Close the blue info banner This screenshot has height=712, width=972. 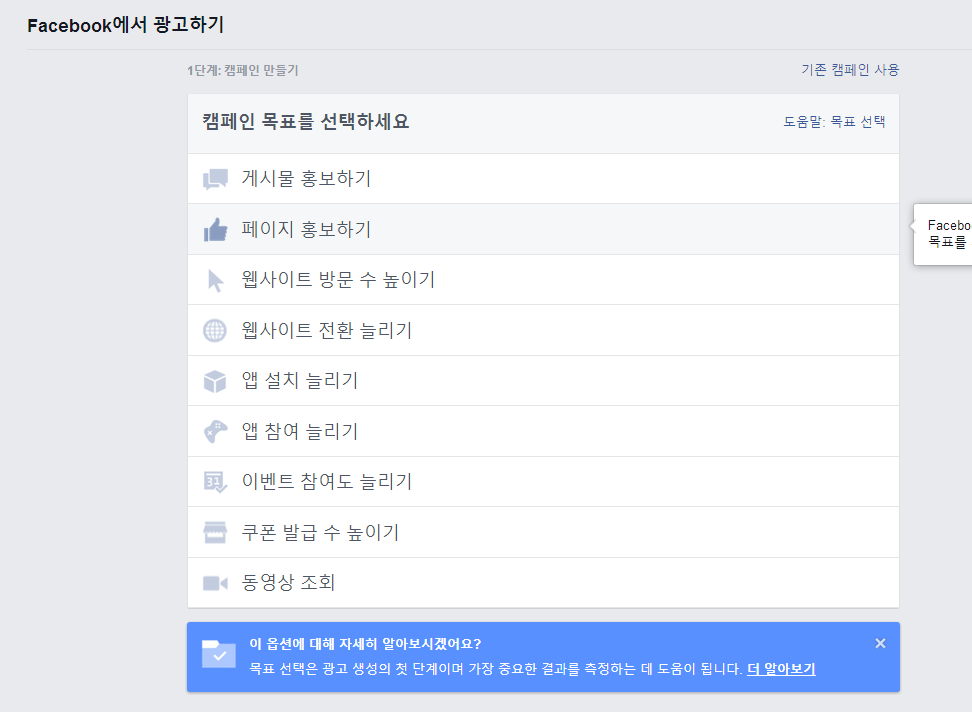[880, 643]
